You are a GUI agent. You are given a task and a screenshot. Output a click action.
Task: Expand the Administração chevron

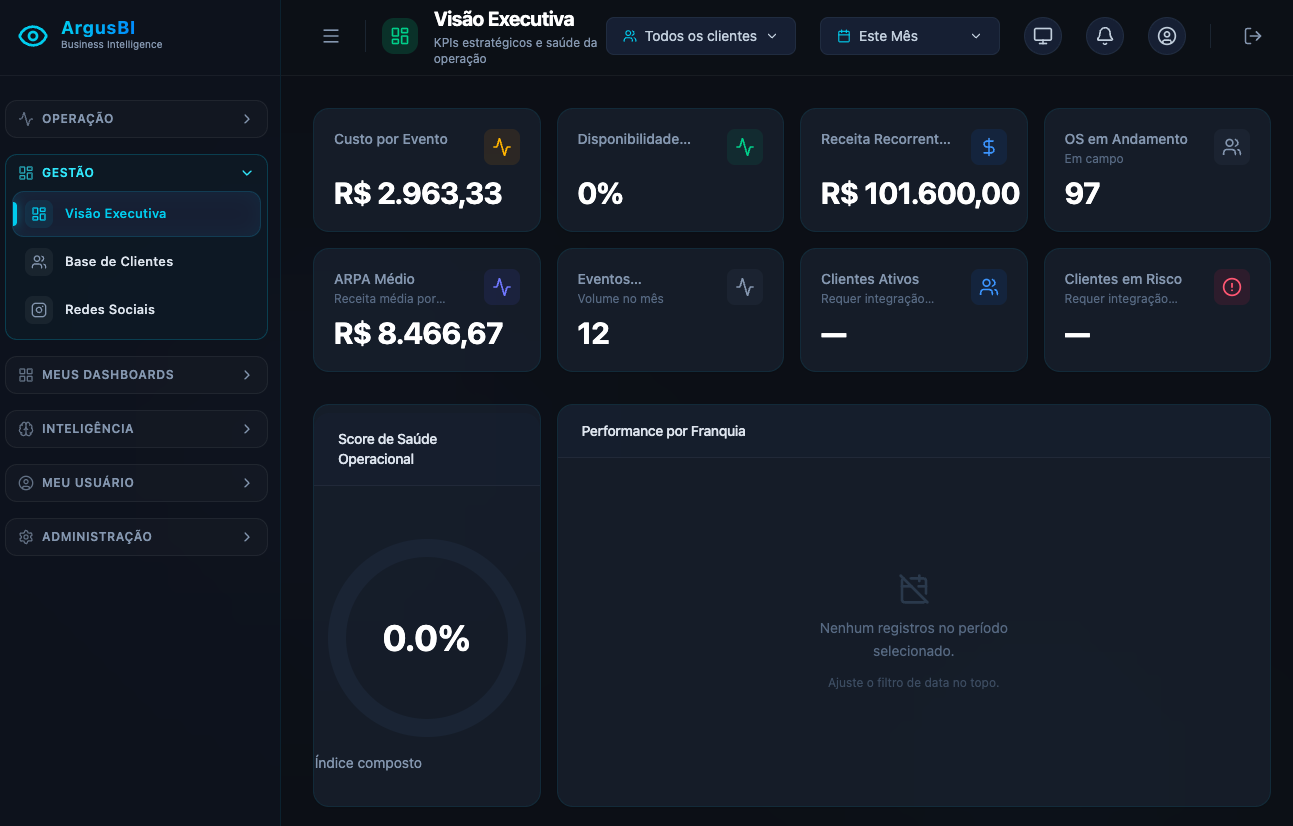(x=247, y=537)
